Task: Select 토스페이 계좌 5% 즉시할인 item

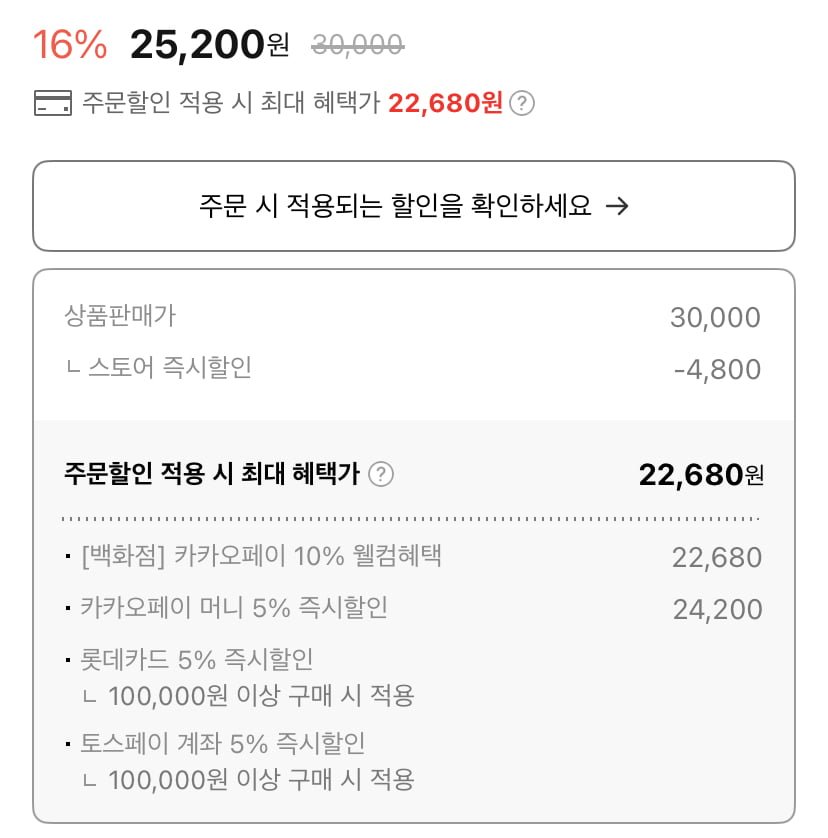Action: 222,744
